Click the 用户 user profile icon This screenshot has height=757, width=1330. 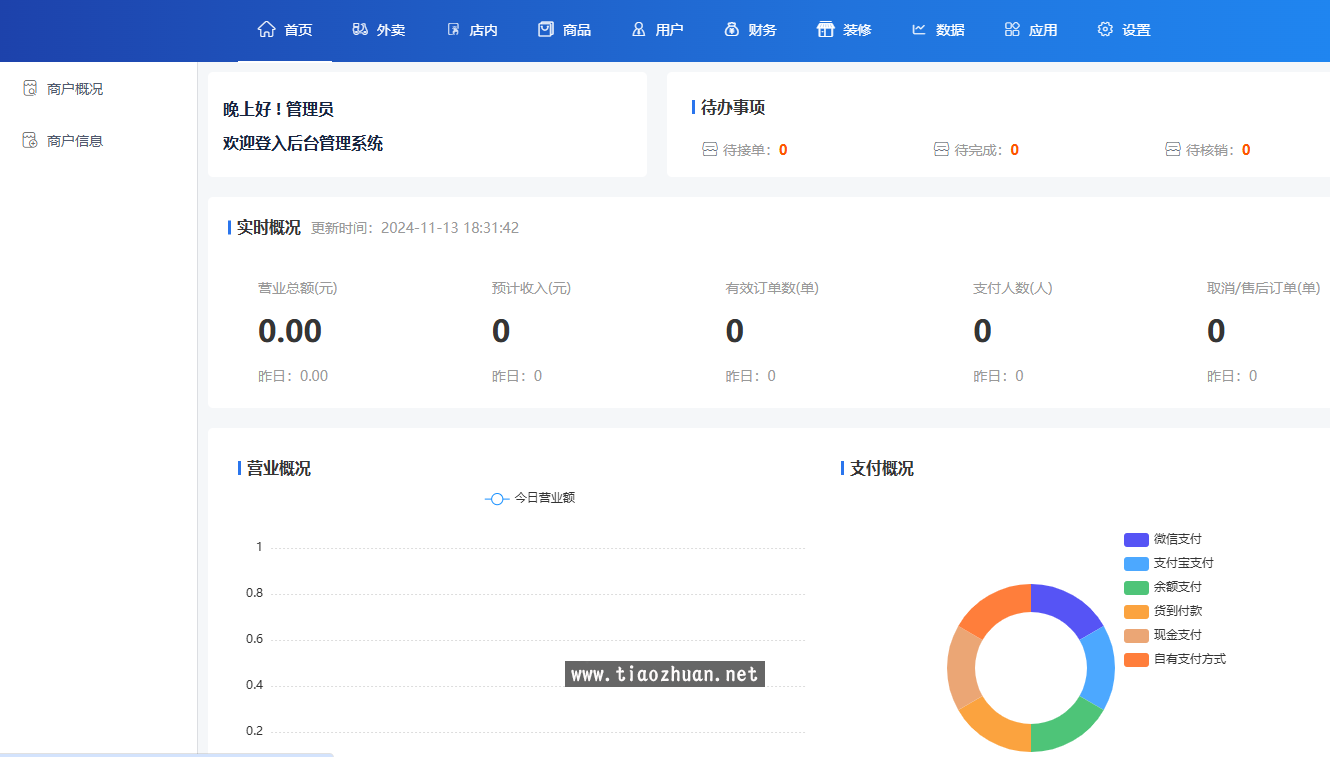639,29
